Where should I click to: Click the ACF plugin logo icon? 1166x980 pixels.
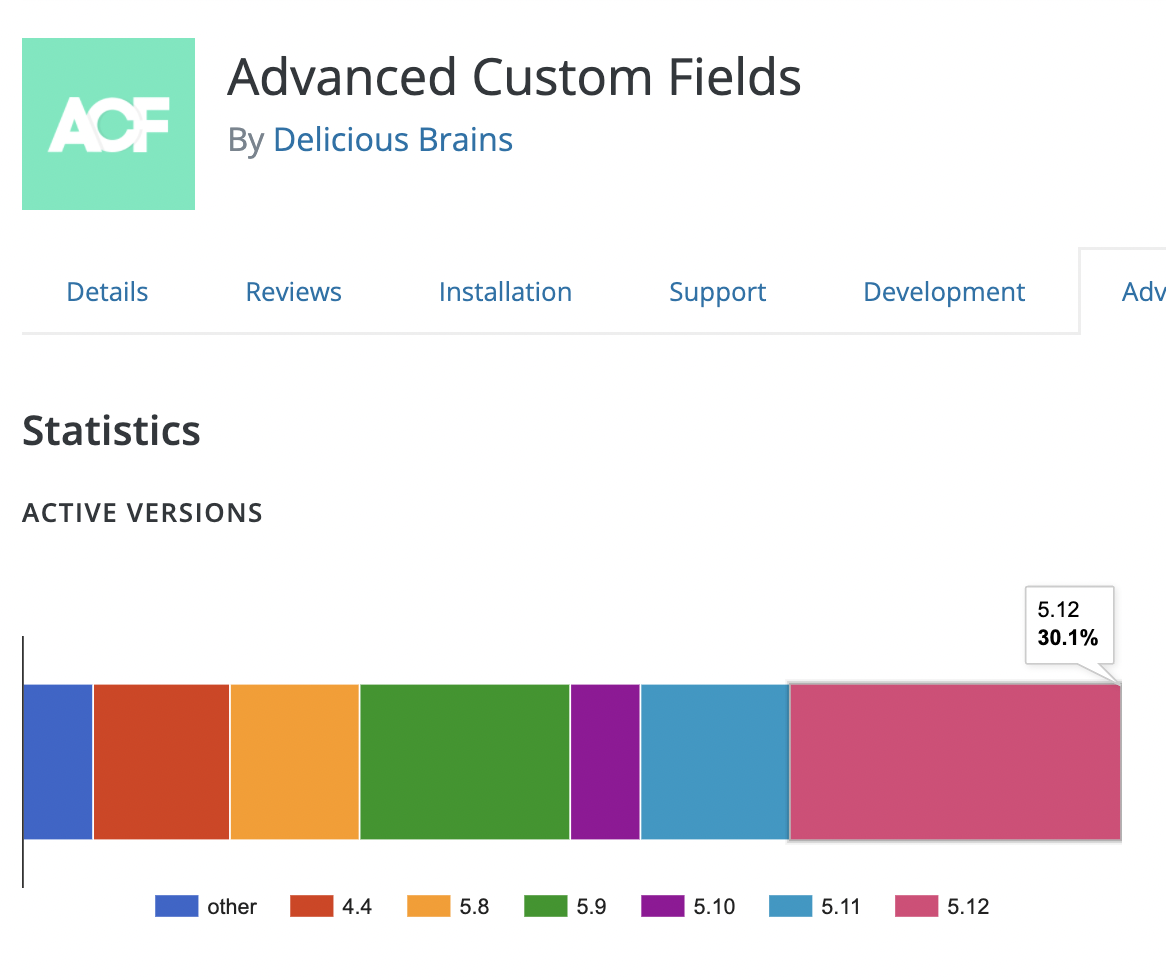pyautogui.click(x=108, y=124)
